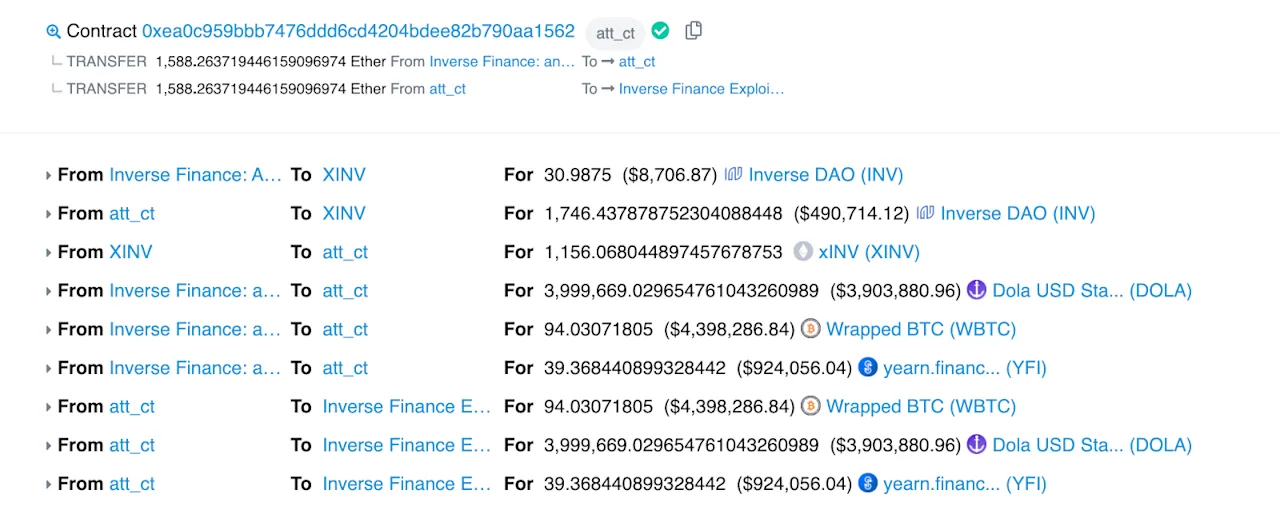The width and height of the screenshot is (1280, 526).
Task: Open Inverse Finance: A… sender link in first row
Action: point(195,175)
